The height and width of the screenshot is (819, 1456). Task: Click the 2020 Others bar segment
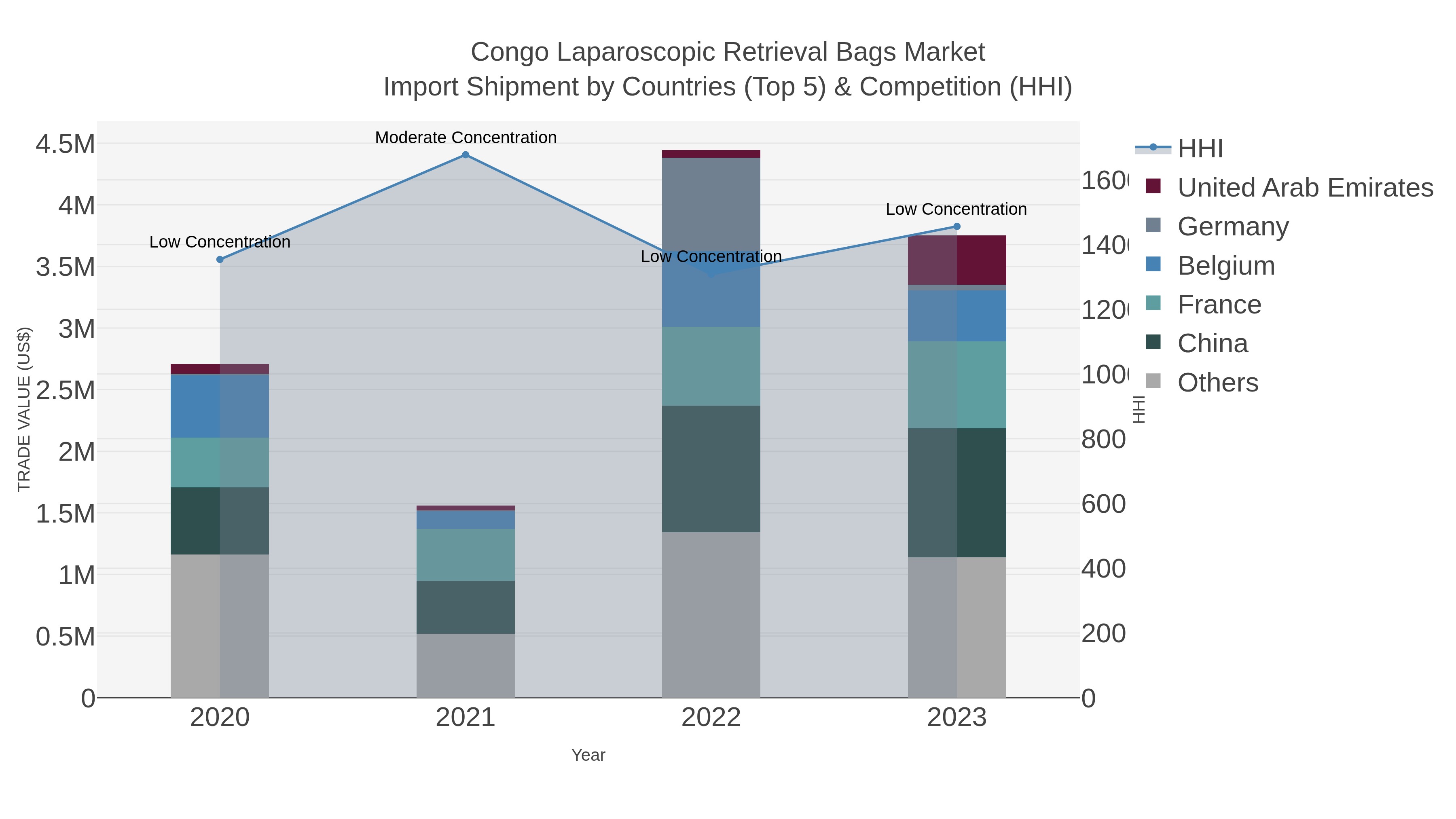[219, 626]
